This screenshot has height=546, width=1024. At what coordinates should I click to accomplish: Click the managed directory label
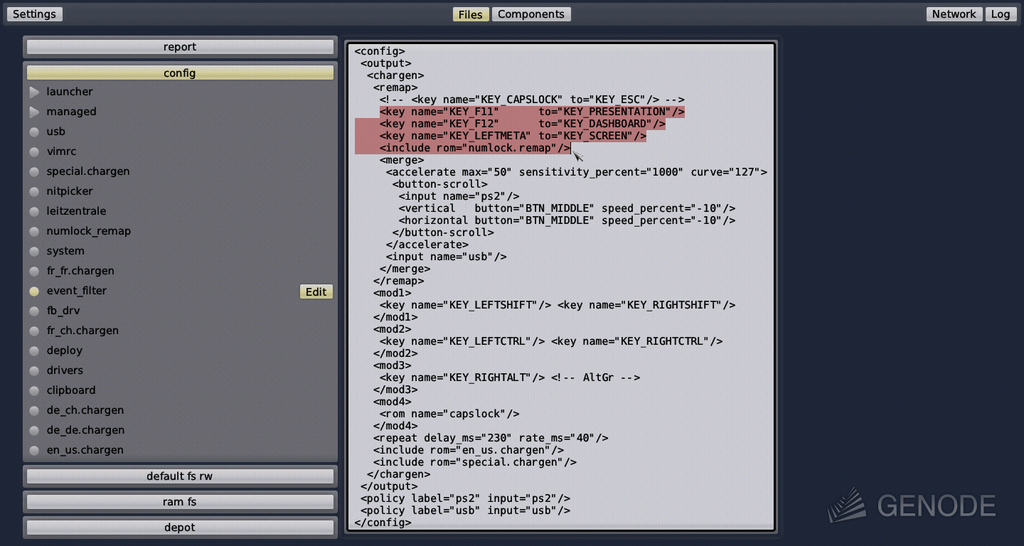[71, 112]
